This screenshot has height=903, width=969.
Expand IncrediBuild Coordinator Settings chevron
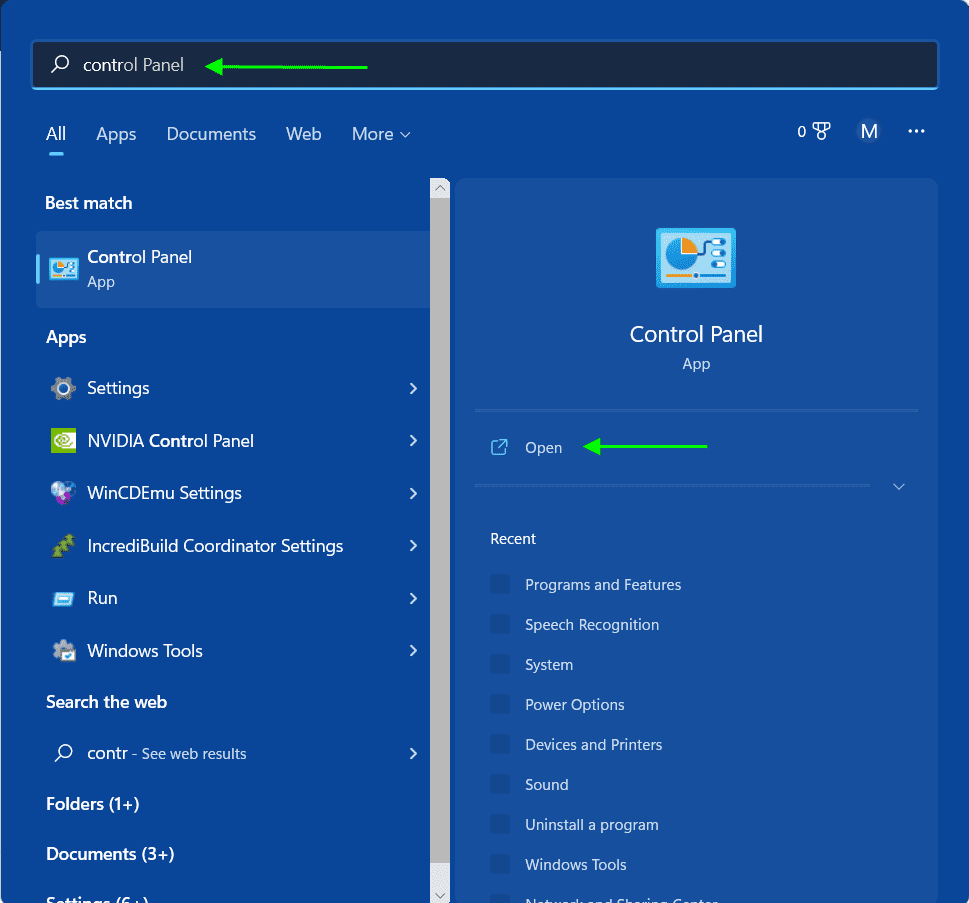pyautogui.click(x=413, y=546)
